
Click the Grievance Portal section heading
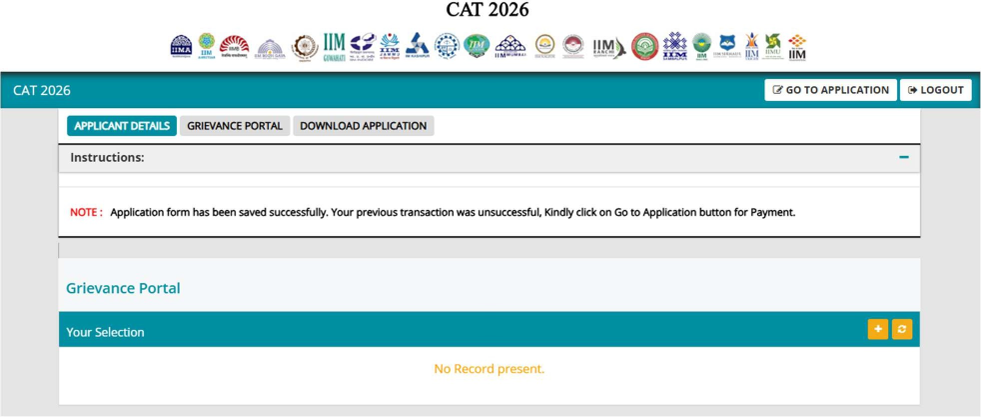pos(123,288)
